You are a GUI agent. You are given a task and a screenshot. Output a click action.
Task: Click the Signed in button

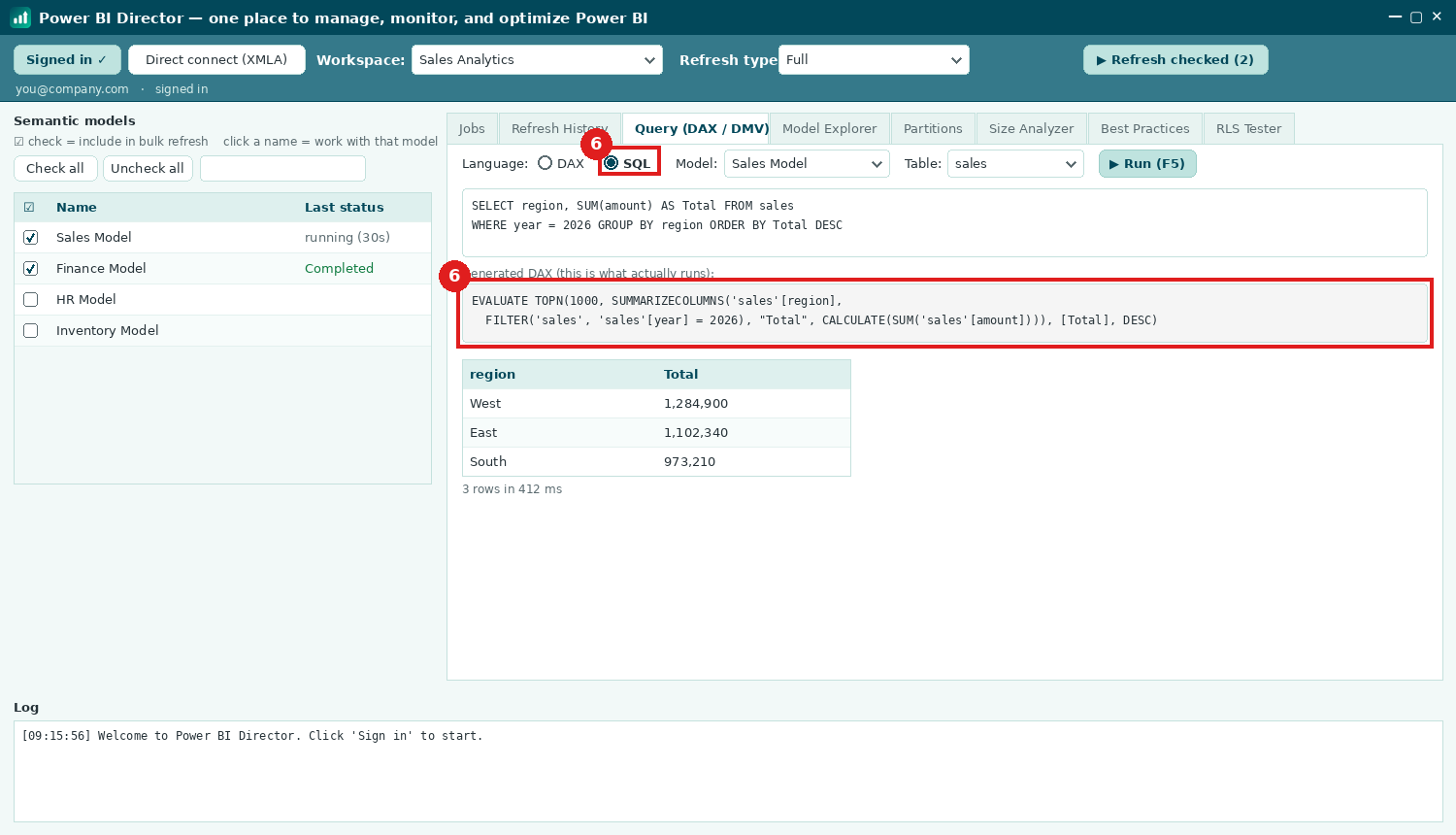67,59
